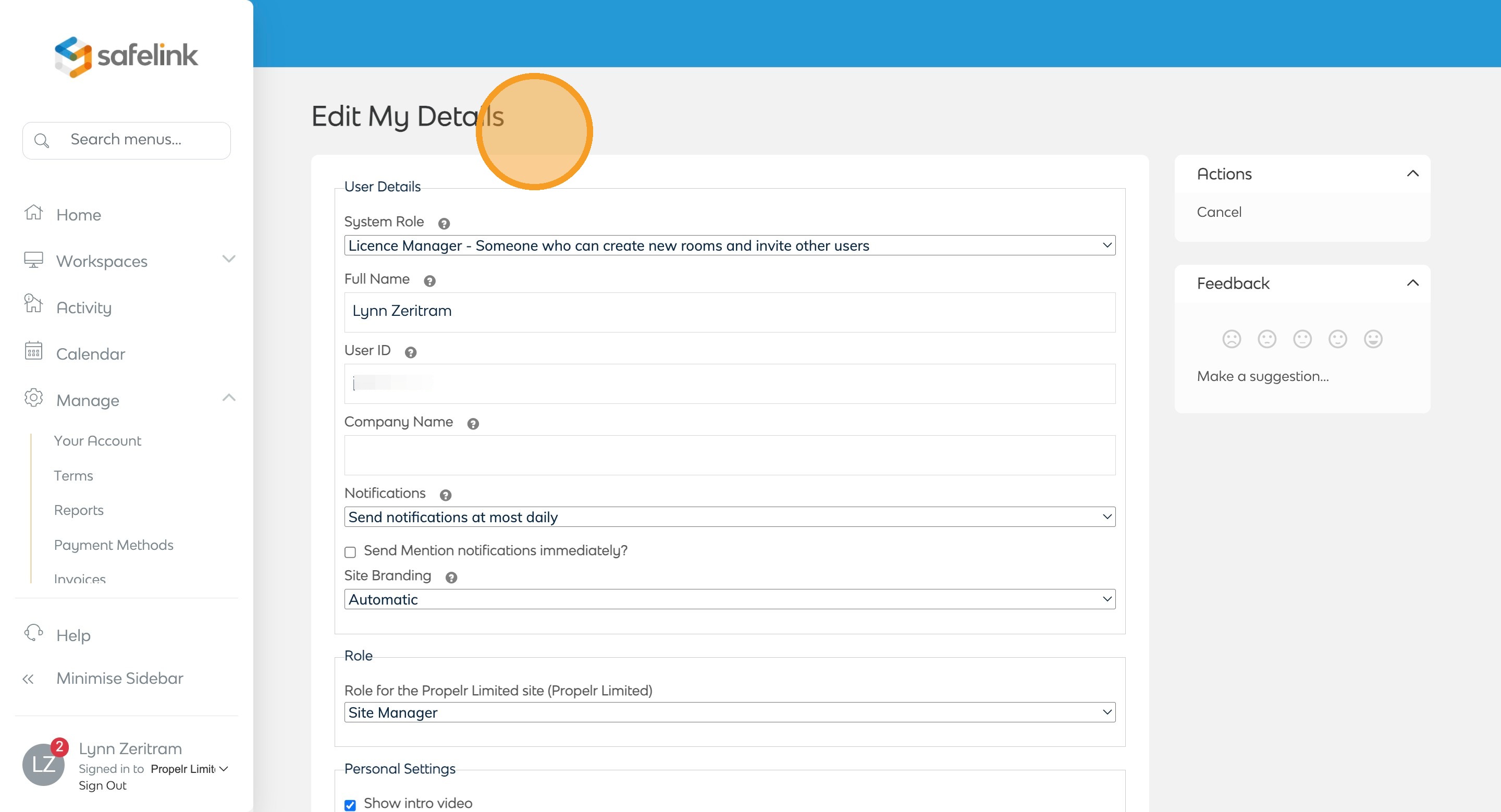
Task: Click the Sign Out link
Action: [103, 785]
